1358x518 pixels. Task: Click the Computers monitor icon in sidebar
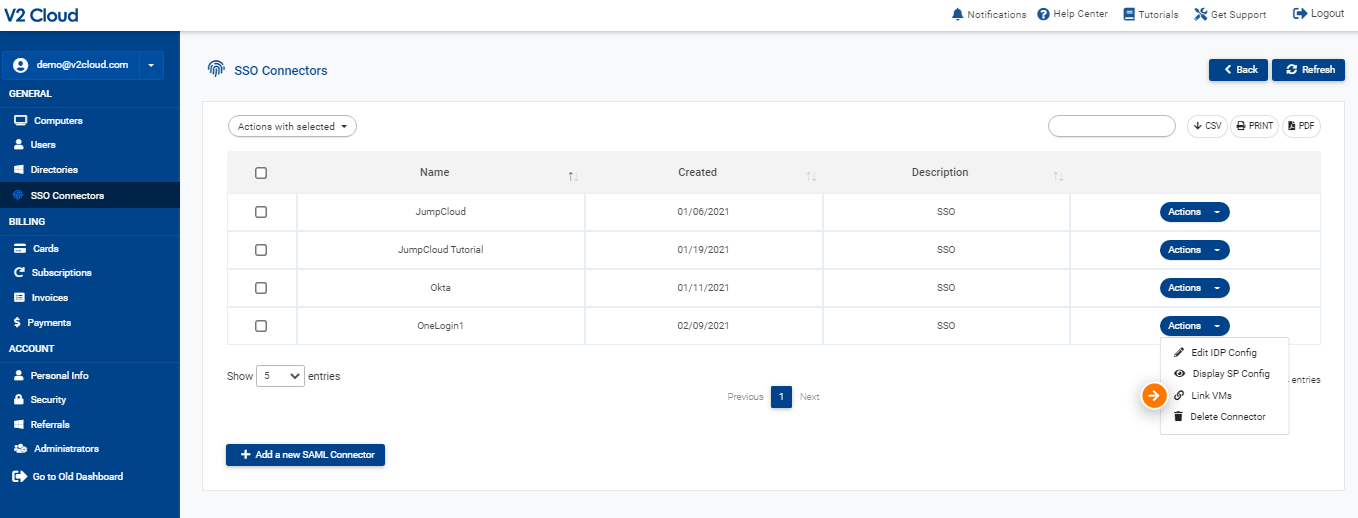point(20,120)
